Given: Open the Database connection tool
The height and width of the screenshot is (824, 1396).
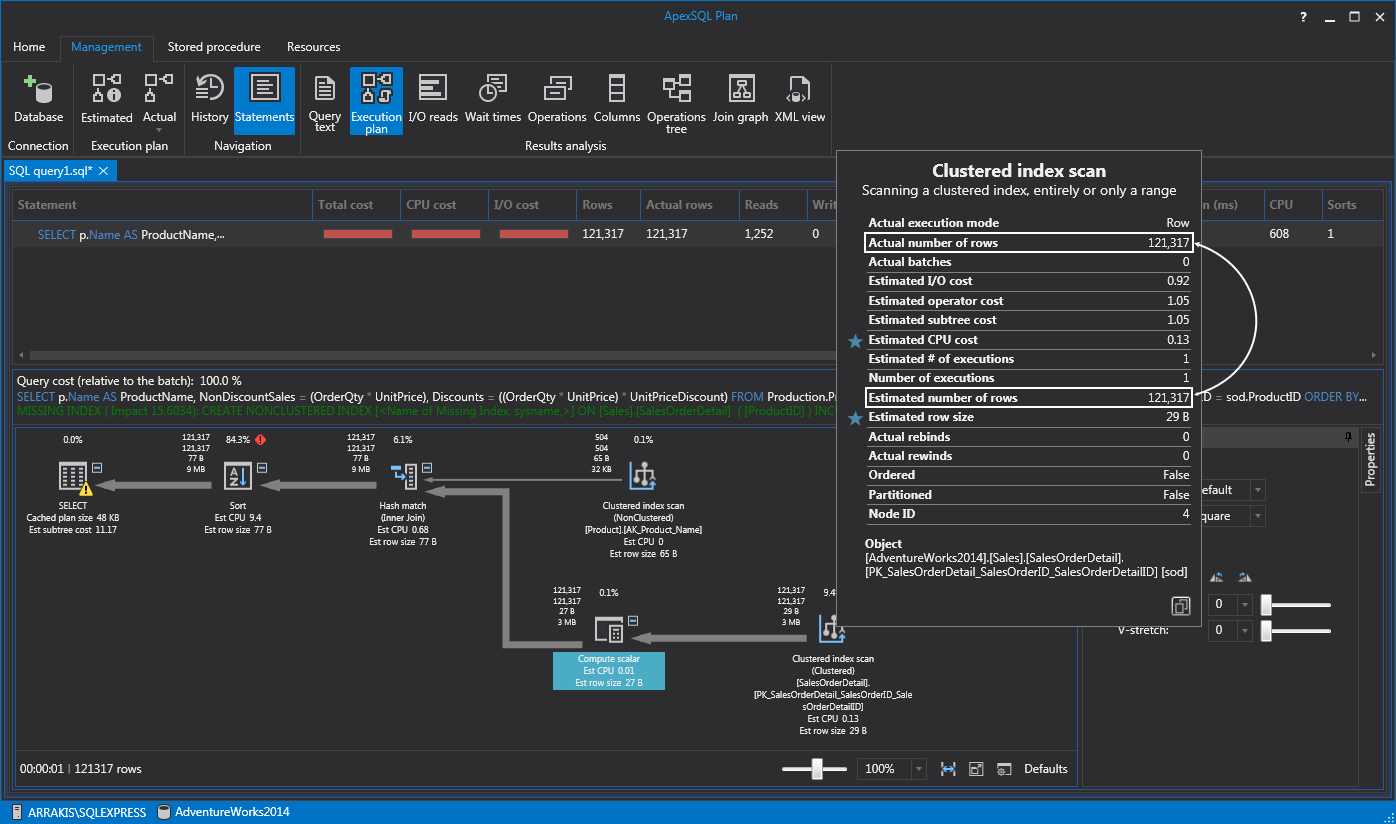Looking at the screenshot, I should pyautogui.click(x=38, y=99).
